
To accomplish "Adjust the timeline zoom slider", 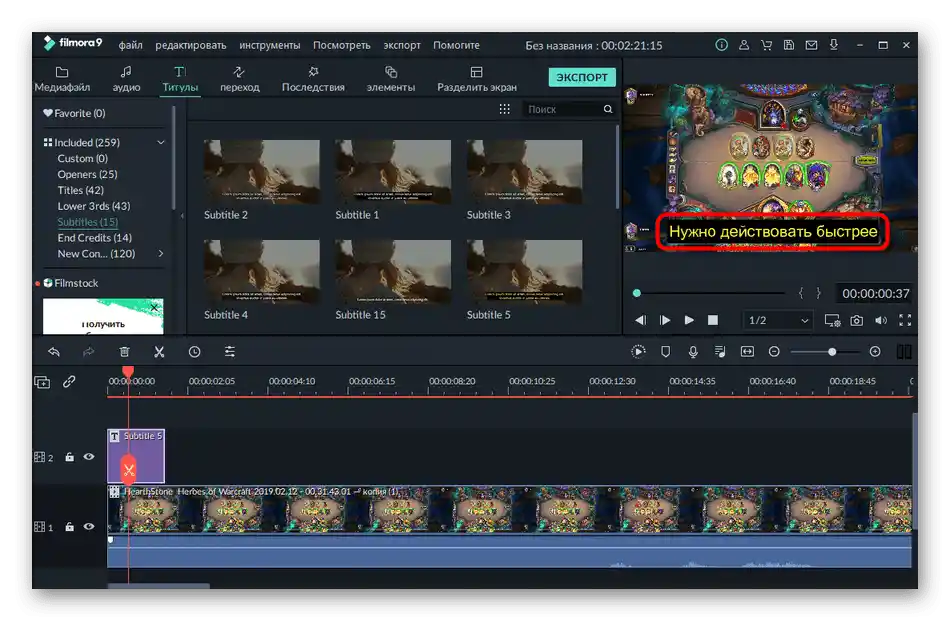I will (831, 352).
